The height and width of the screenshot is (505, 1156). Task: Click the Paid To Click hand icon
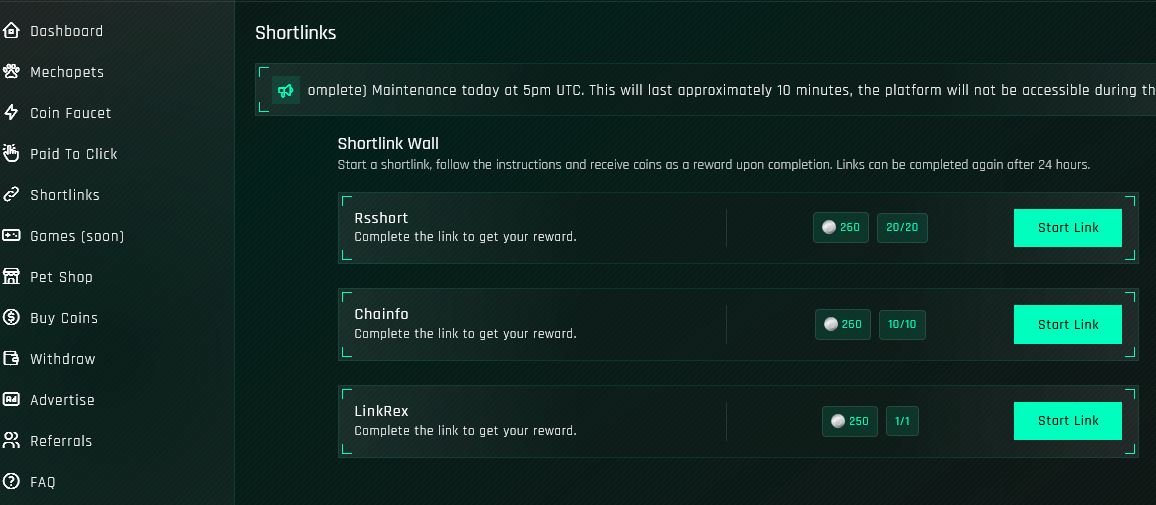(11, 154)
